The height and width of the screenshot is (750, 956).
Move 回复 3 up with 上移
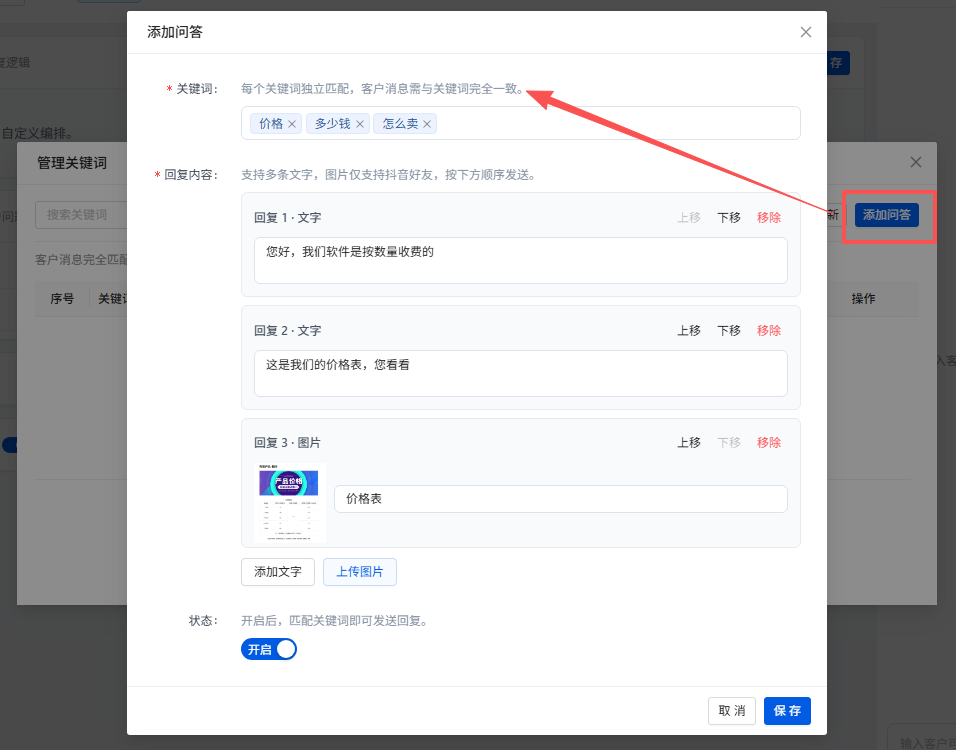pos(689,443)
